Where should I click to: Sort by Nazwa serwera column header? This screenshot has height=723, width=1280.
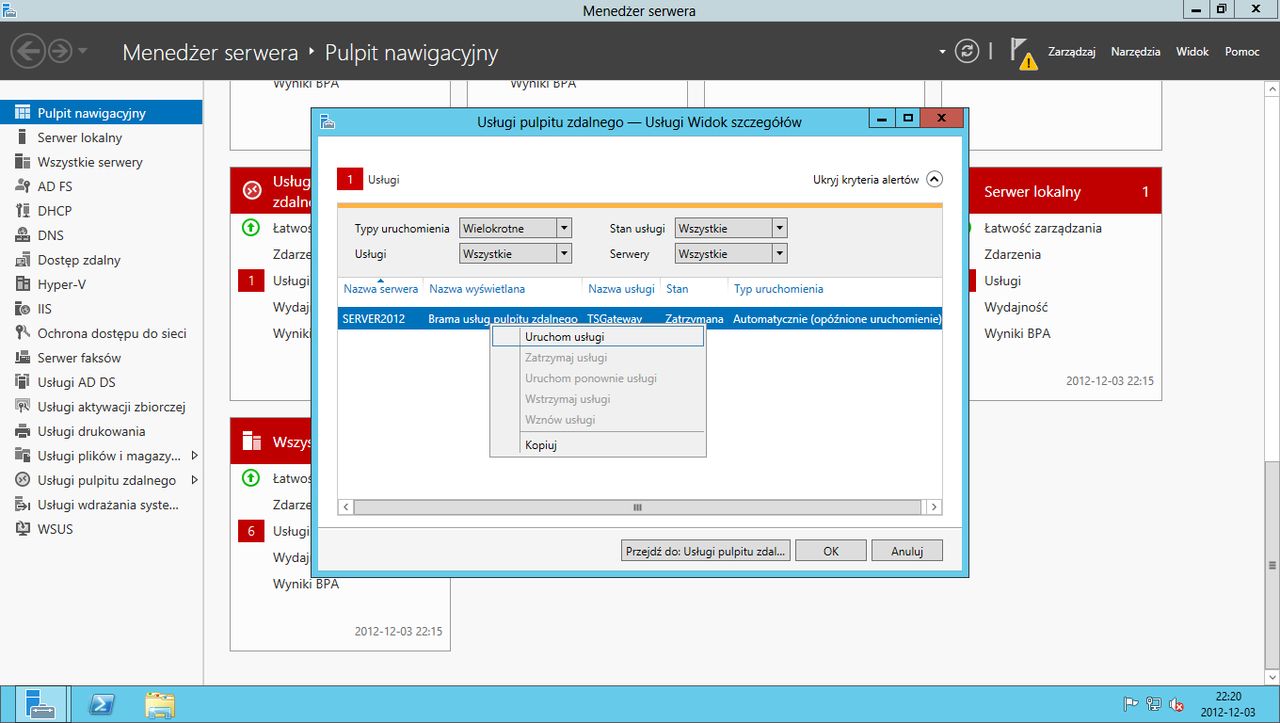pos(380,289)
